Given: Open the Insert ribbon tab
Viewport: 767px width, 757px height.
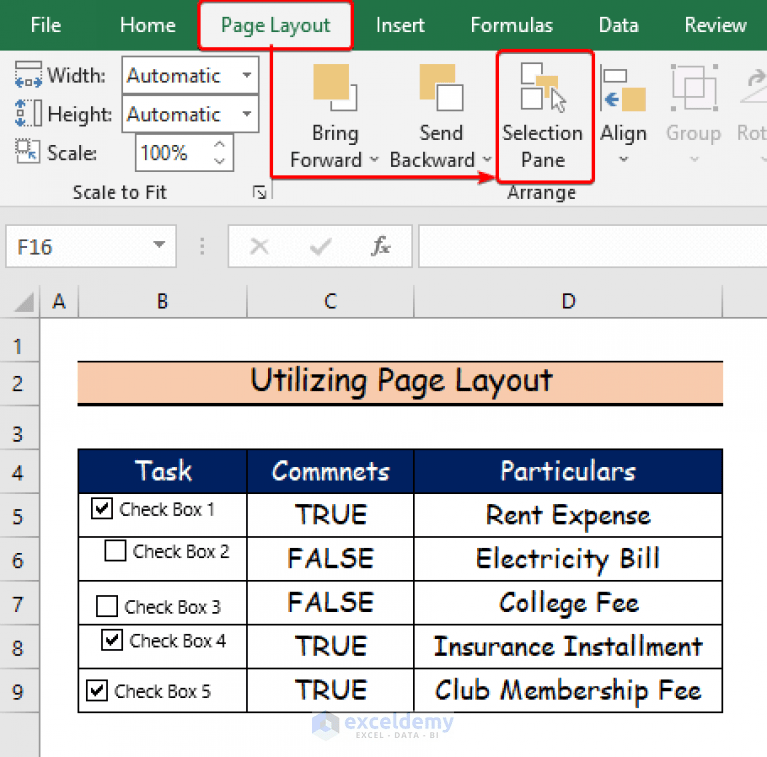Looking at the screenshot, I should point(400,25).
